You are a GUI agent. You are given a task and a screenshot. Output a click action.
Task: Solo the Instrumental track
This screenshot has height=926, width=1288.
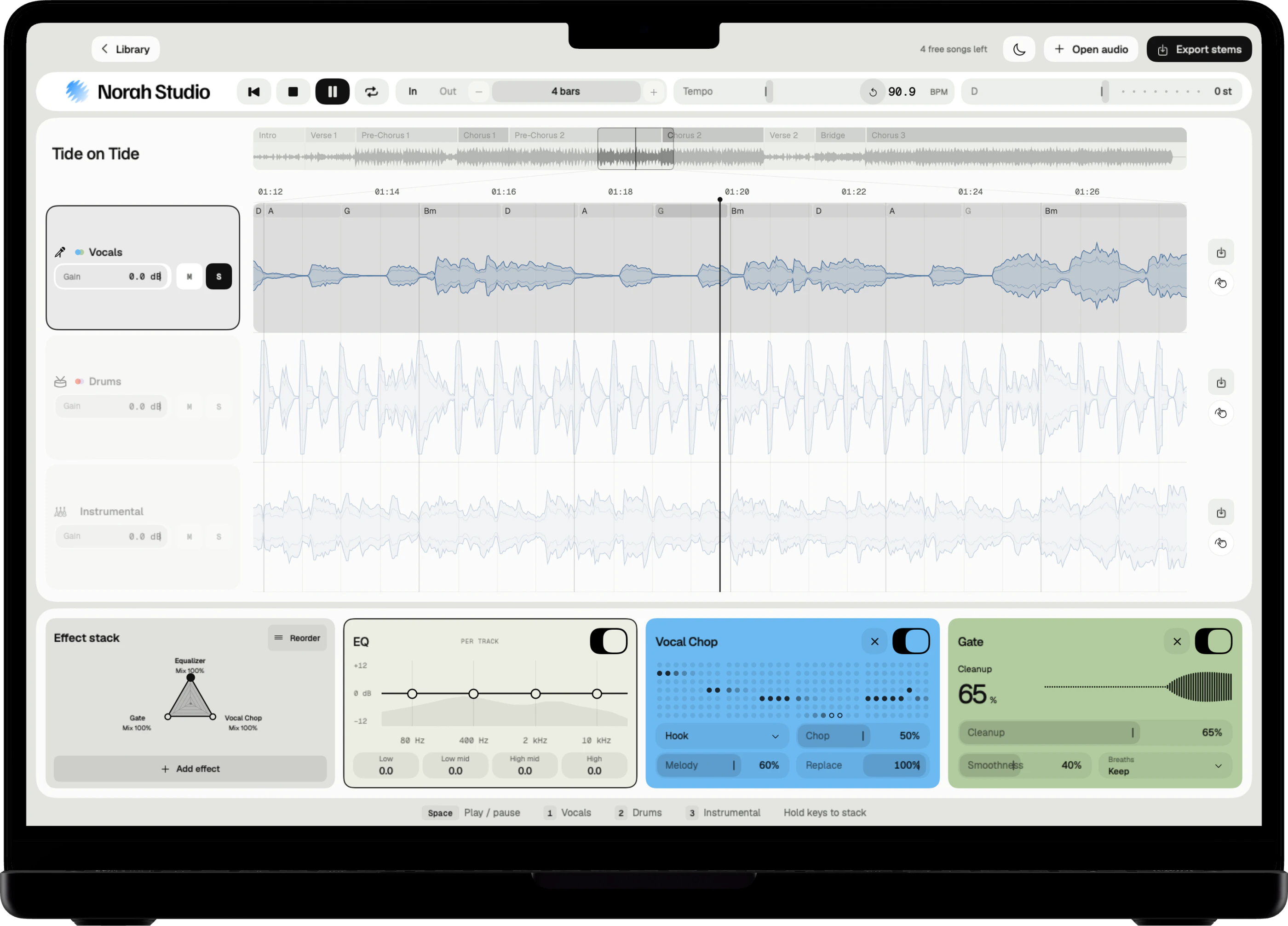[x=218, y=536]
